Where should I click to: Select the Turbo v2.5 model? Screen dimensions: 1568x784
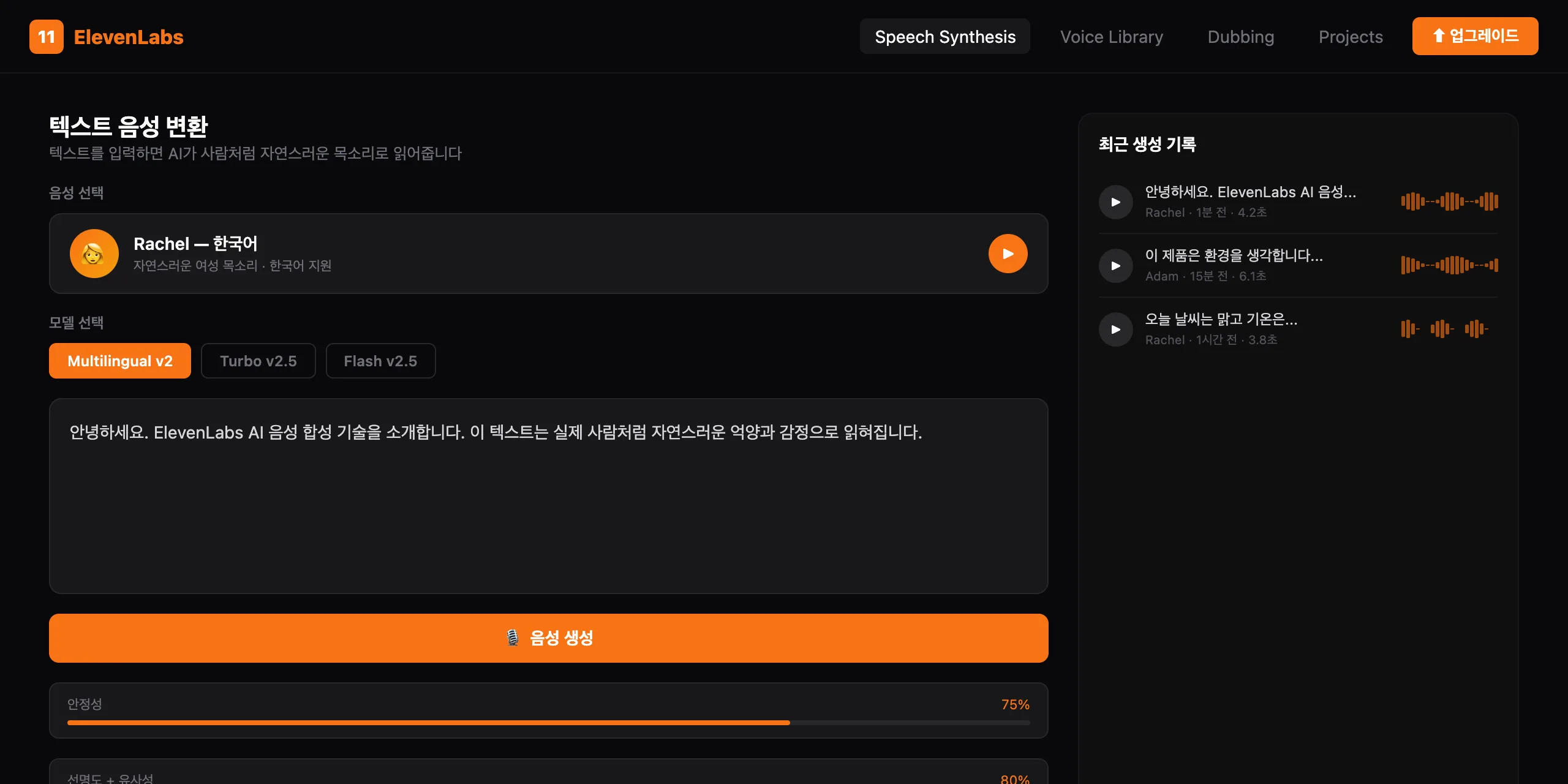(x=258, y=361)
